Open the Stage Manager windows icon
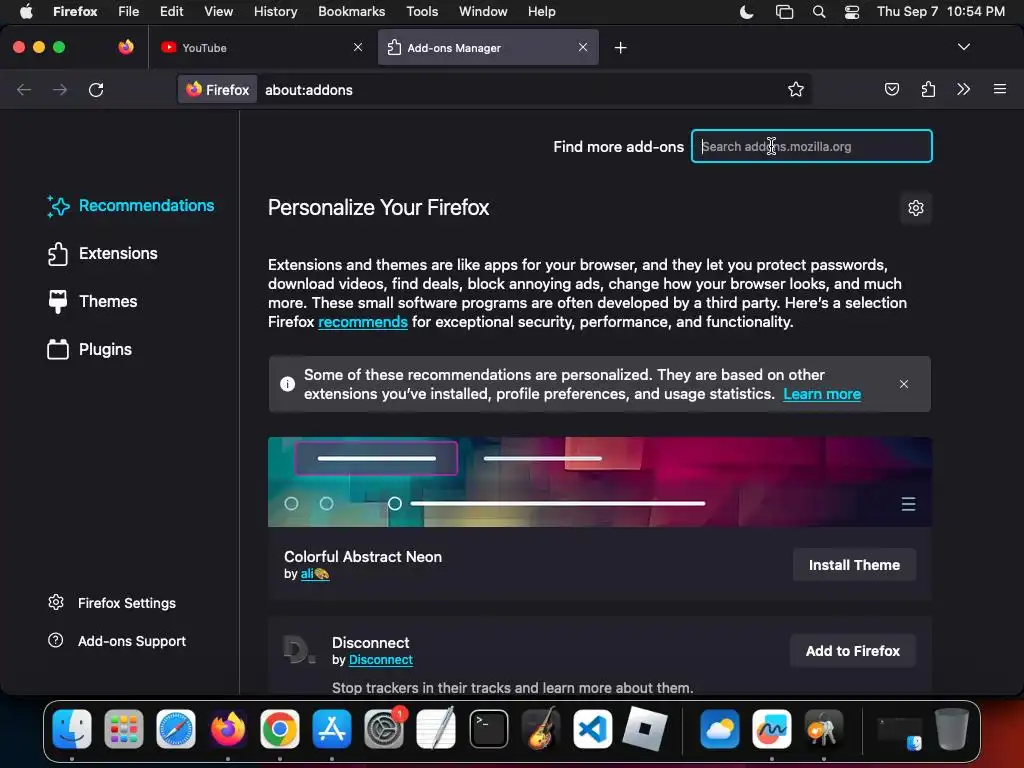1024x768 pixels. coord(784,12)
